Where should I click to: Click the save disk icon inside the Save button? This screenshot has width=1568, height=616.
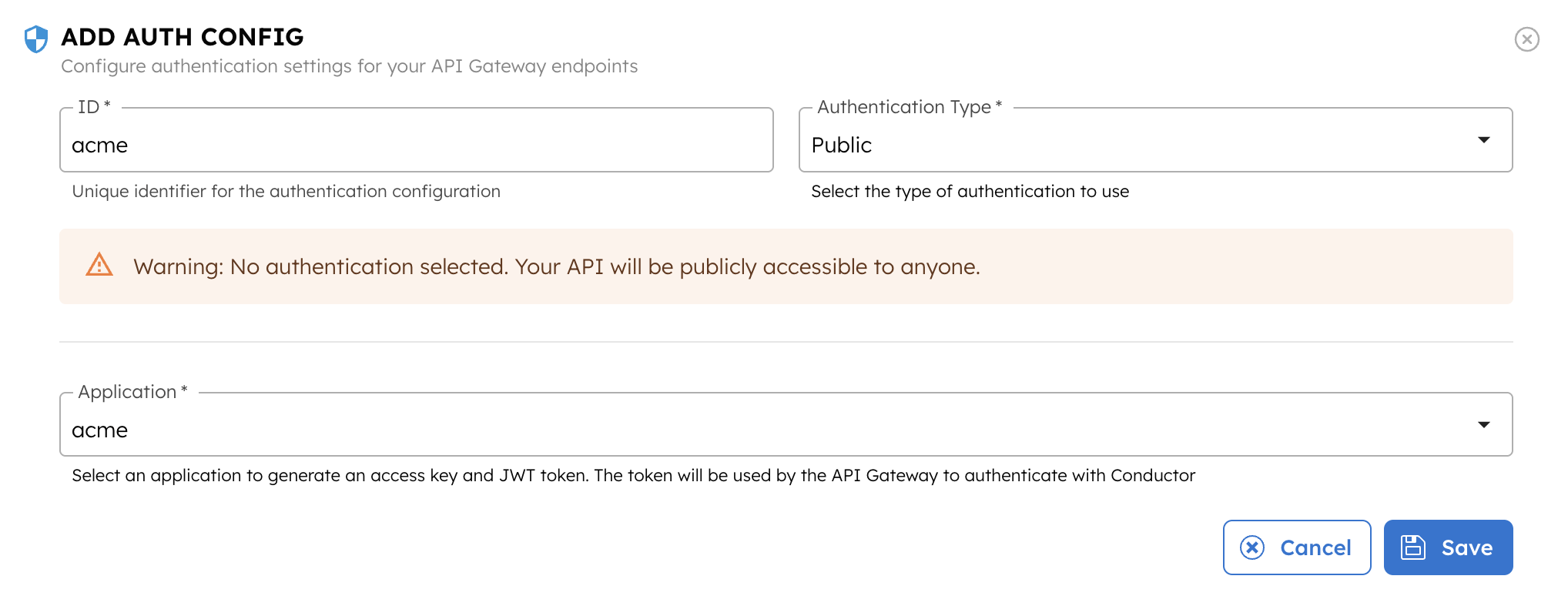click(1412, 547)
